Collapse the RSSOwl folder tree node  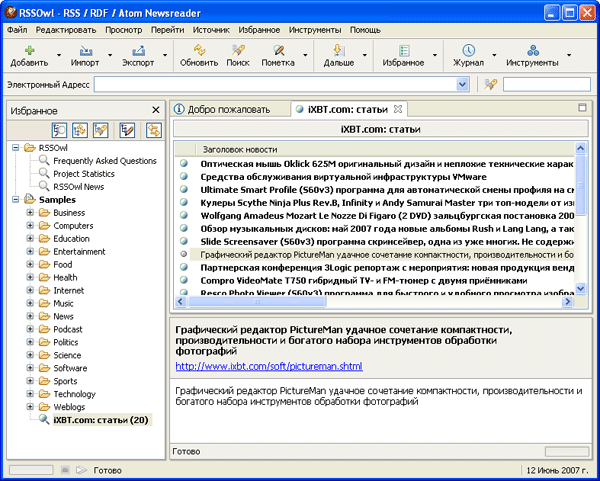point(15,148)
